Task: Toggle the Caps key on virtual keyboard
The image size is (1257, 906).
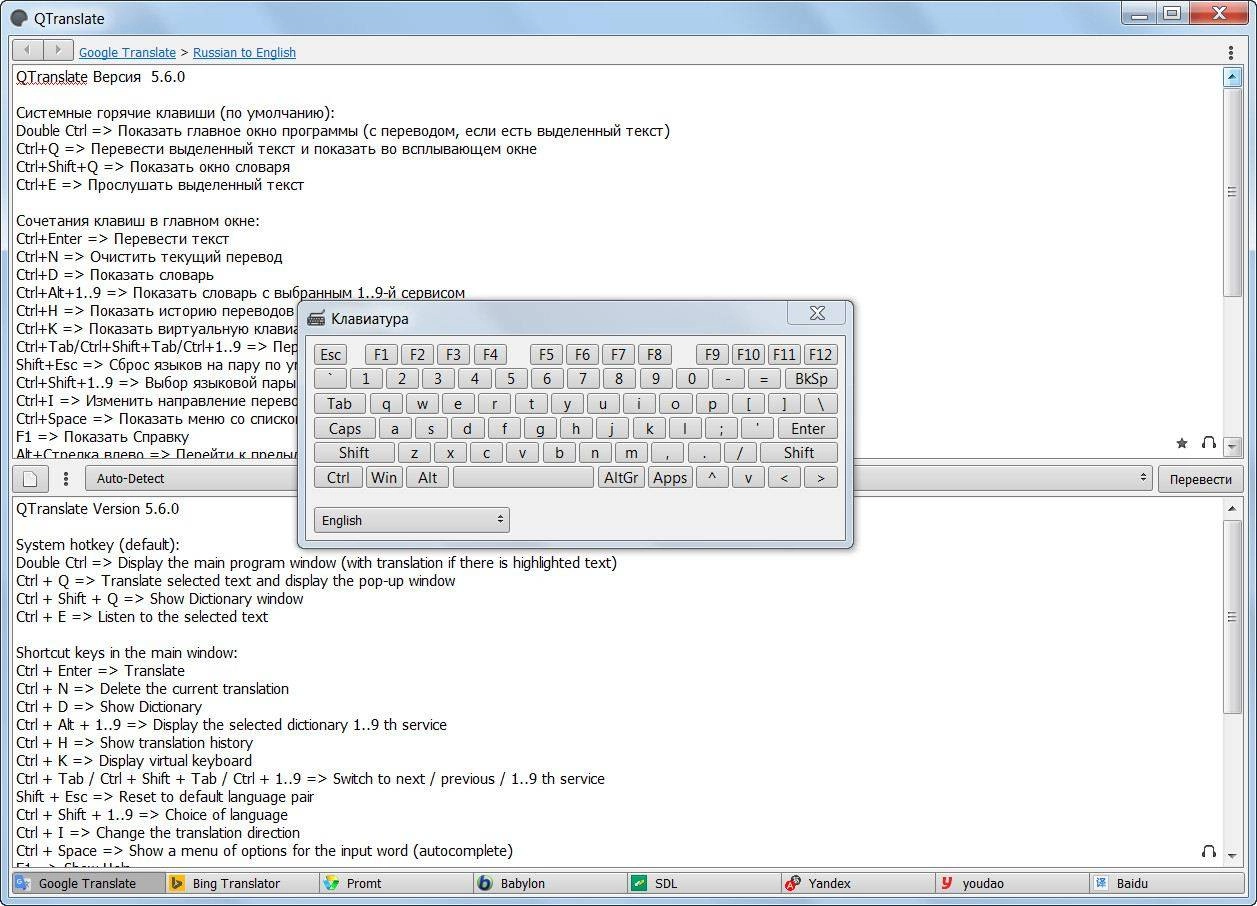Action: (345, 428)
